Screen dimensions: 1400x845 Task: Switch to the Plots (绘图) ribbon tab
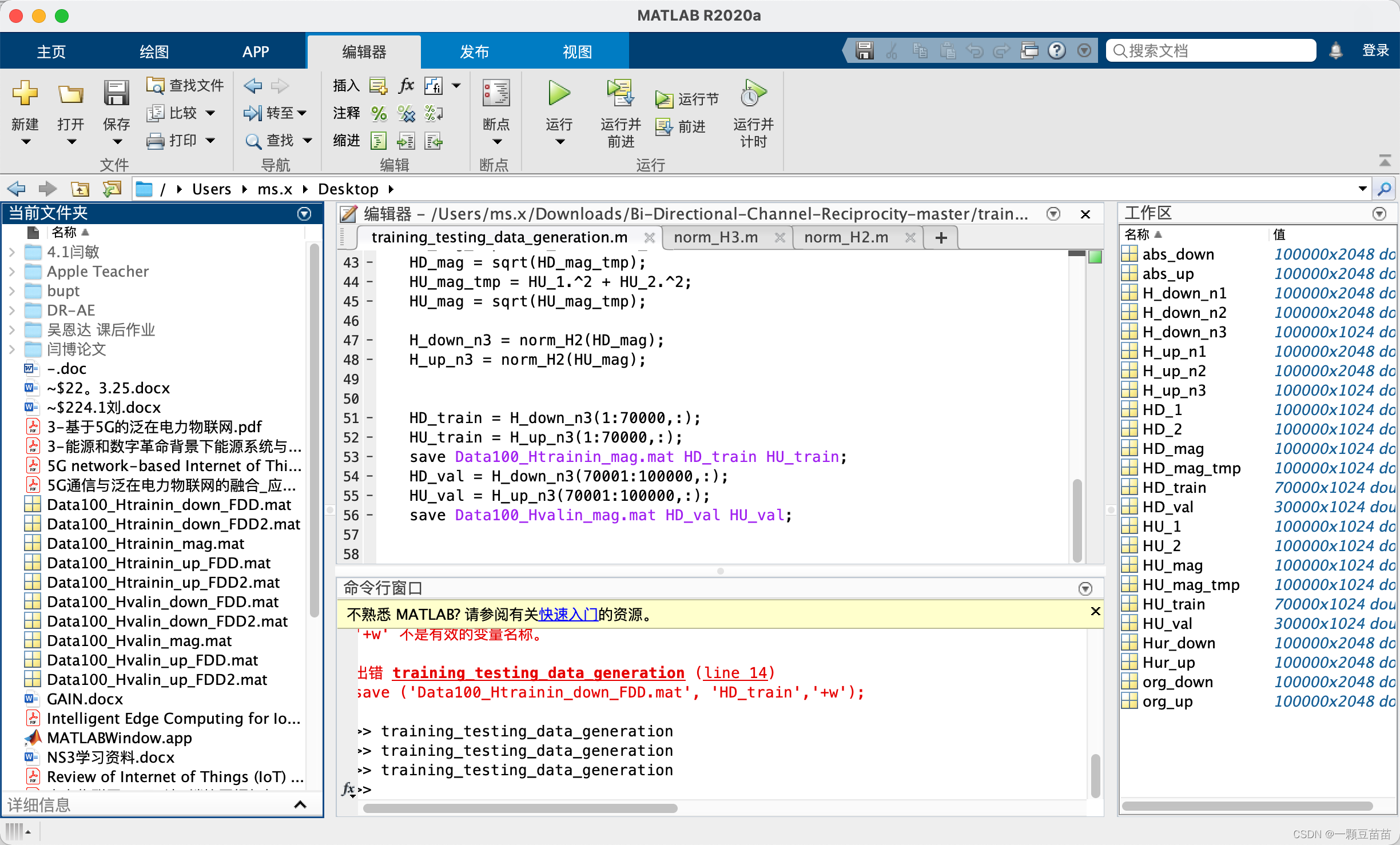(154, 51)
